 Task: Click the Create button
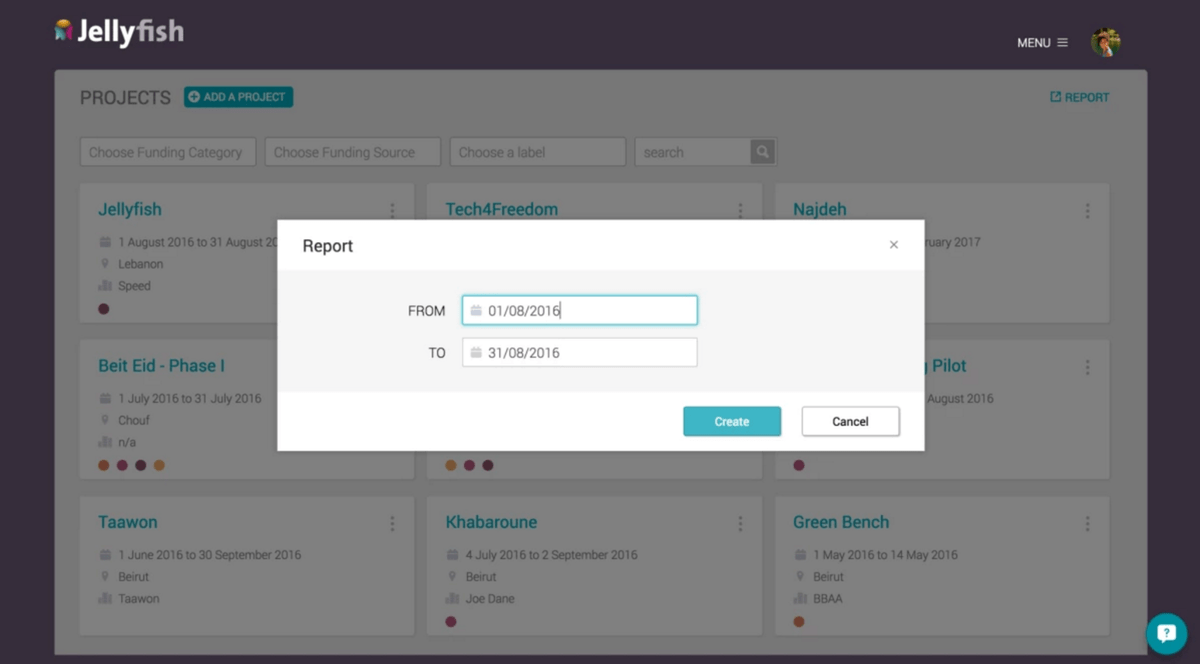[x=732, y=421]
